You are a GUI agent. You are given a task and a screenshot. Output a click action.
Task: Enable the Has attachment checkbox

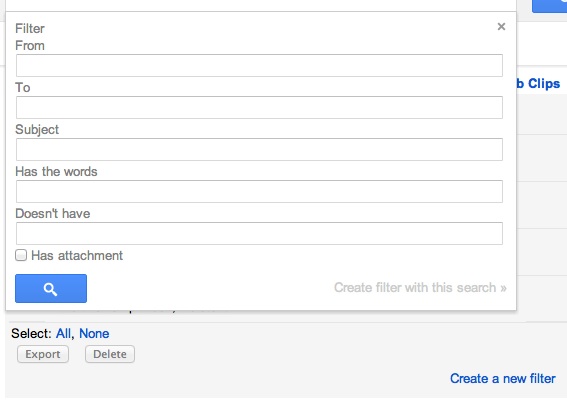tap(21, 255)
